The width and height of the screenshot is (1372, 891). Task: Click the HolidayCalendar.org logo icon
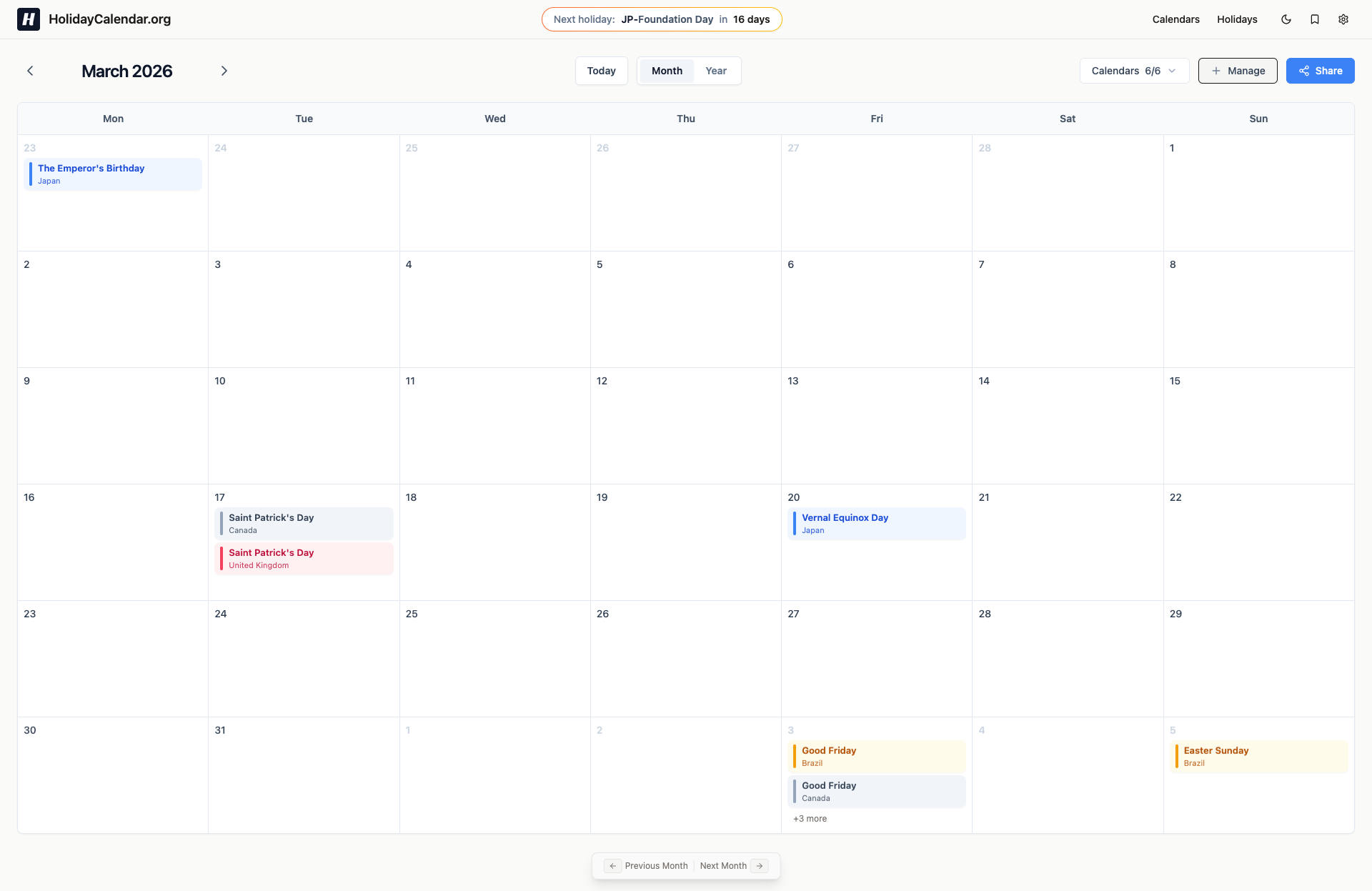(x=29, y=19)
